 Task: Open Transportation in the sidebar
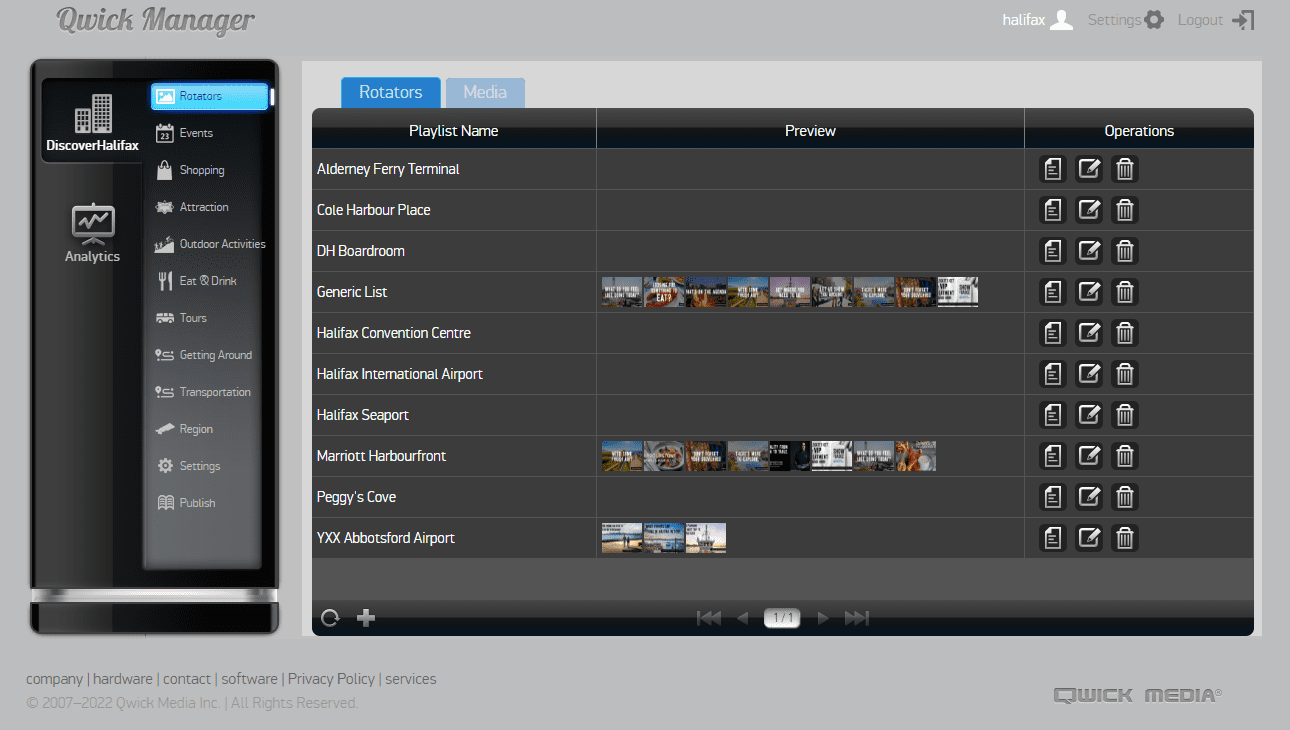coord(204,392)
